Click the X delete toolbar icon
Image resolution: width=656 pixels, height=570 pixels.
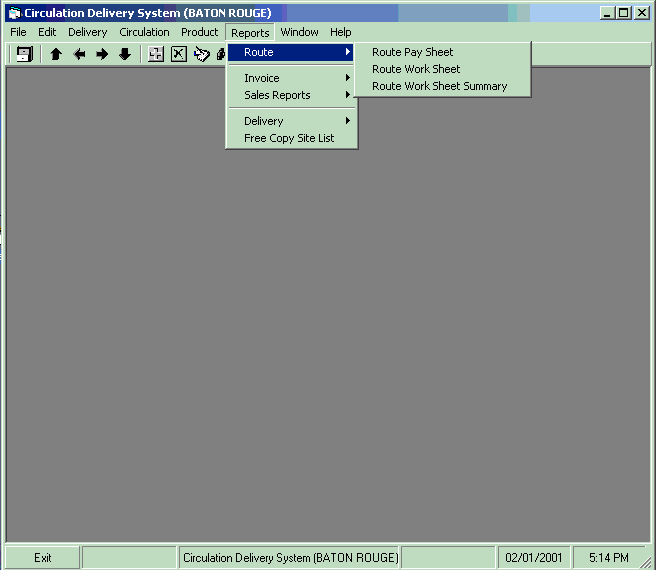[179, 54]
